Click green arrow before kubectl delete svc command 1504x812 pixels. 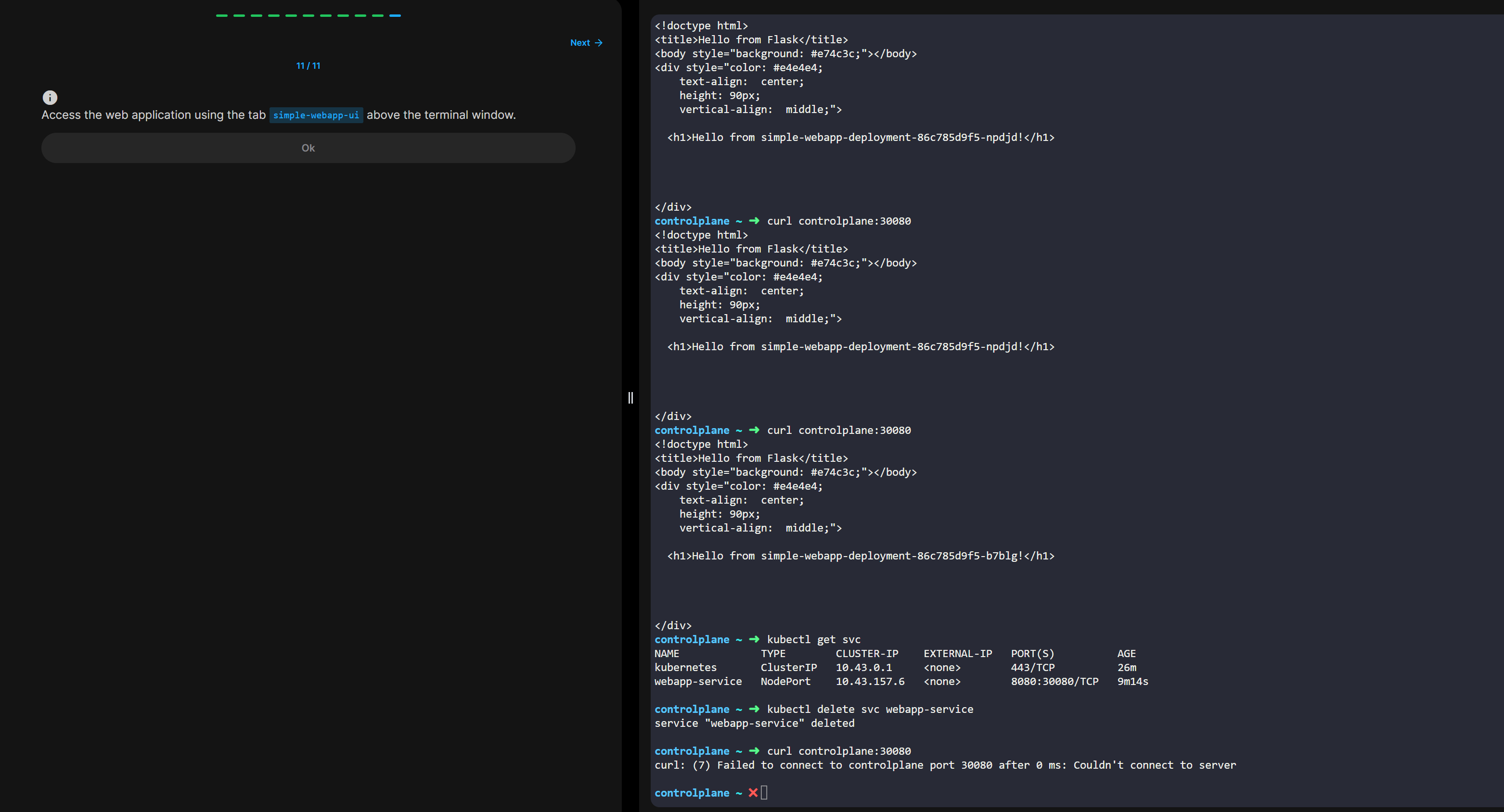click(754, 709)
